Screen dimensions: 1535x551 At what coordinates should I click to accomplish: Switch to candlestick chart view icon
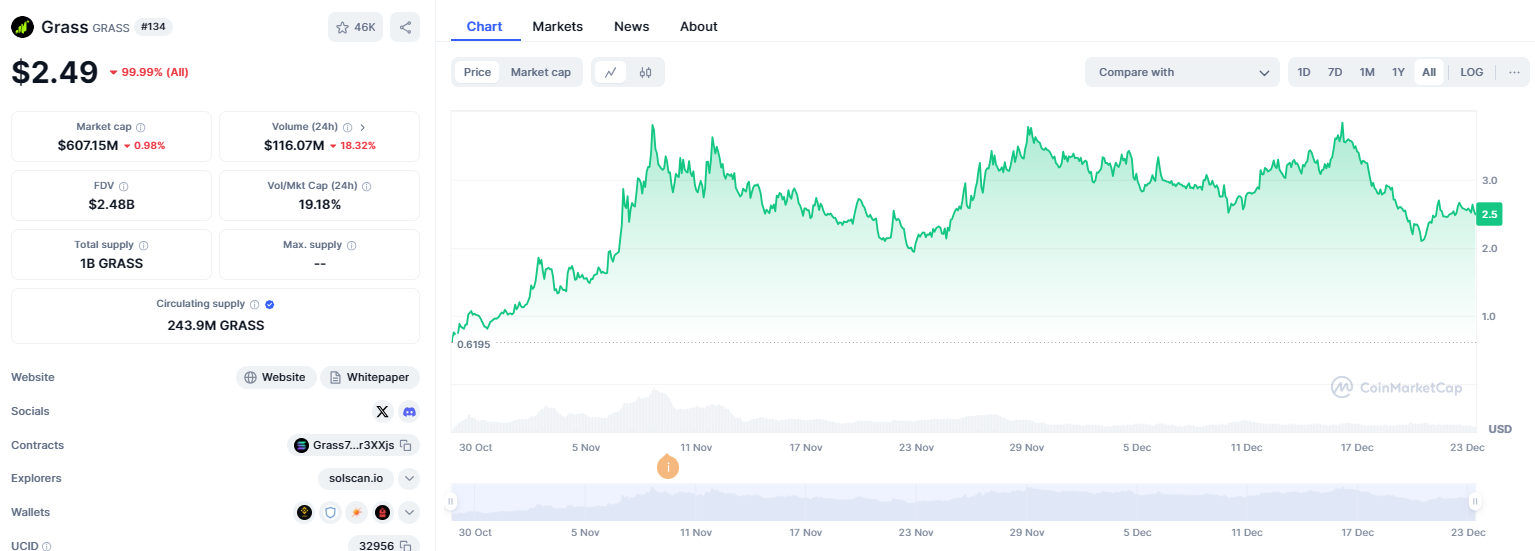click(645, 72)
